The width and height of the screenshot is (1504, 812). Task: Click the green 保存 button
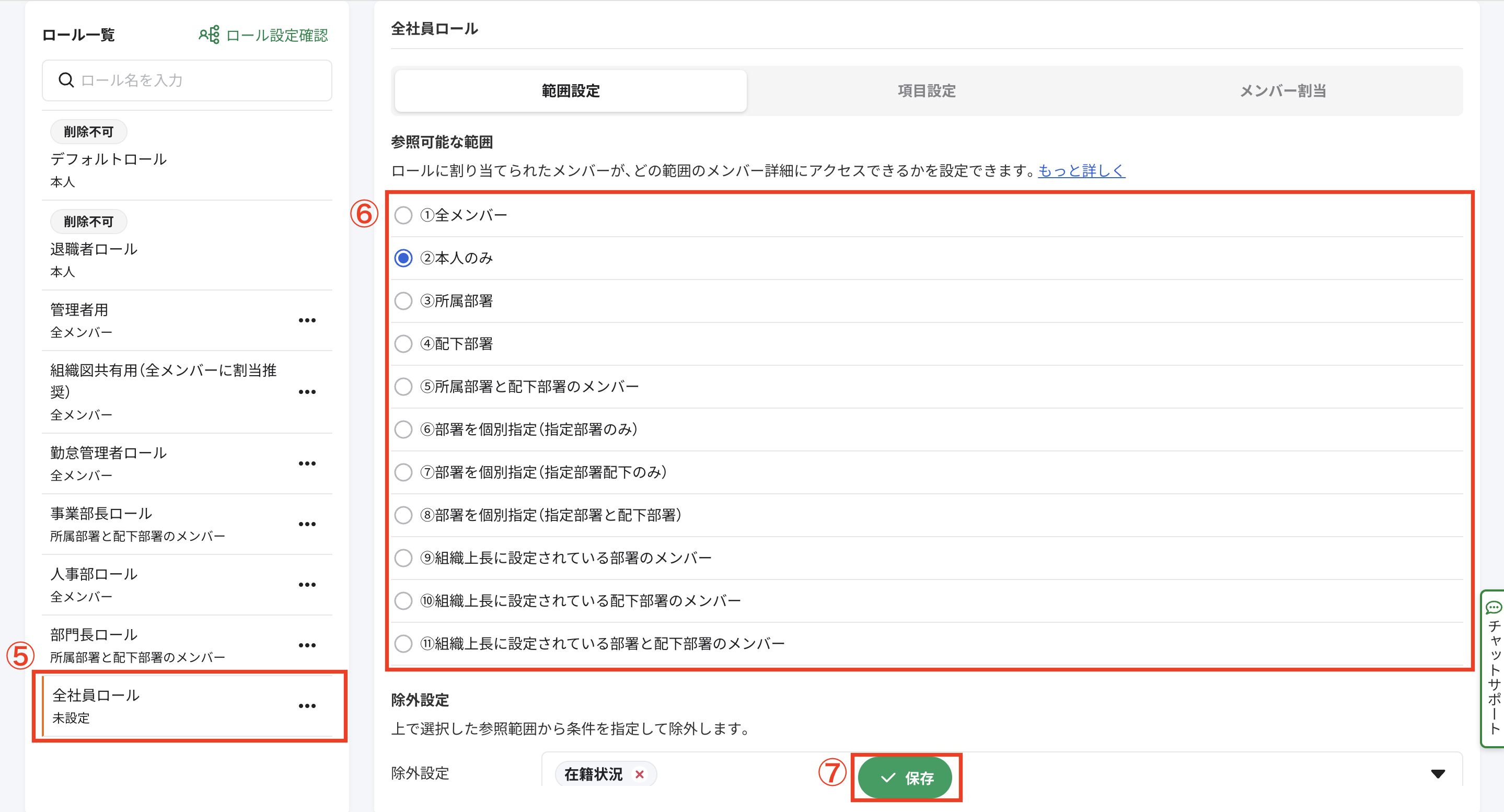point(905,778)
